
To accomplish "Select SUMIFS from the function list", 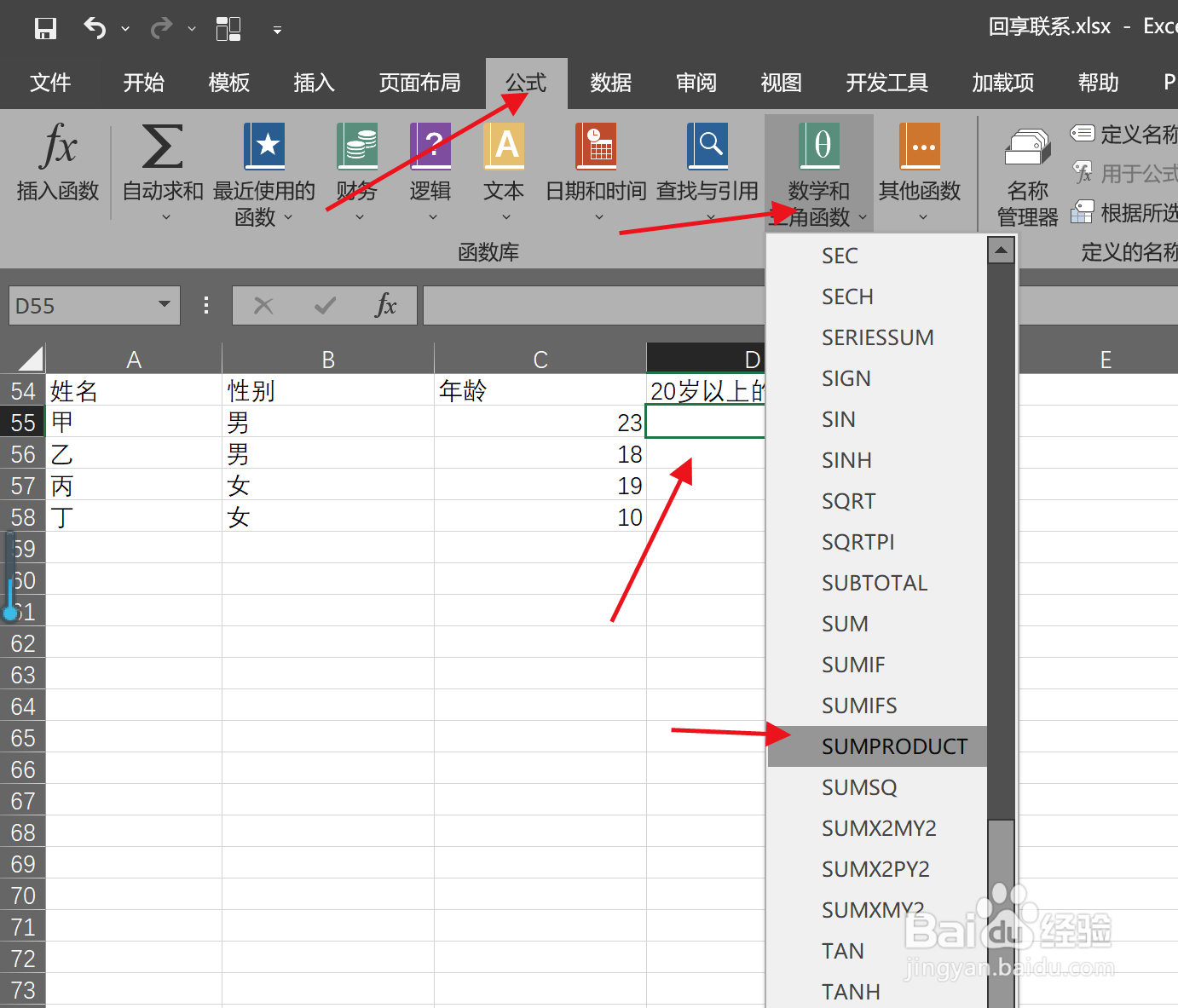I will (877, 706).
